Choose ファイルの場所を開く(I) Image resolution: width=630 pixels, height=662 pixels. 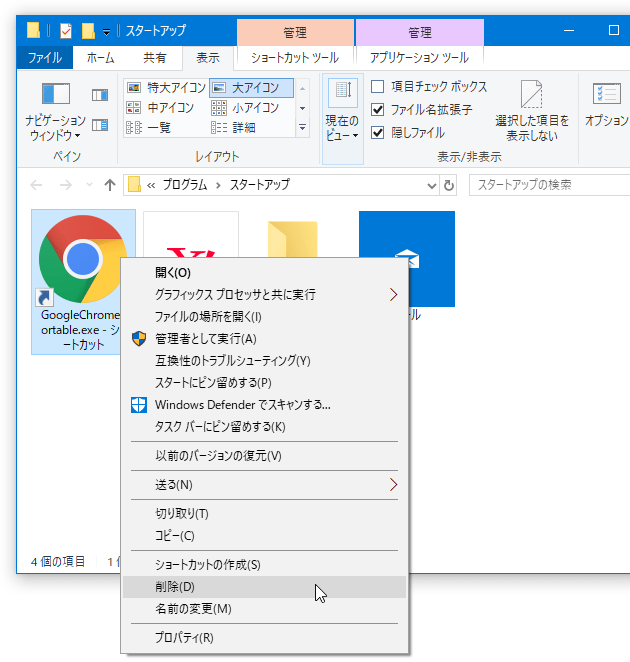click(265, 317)
